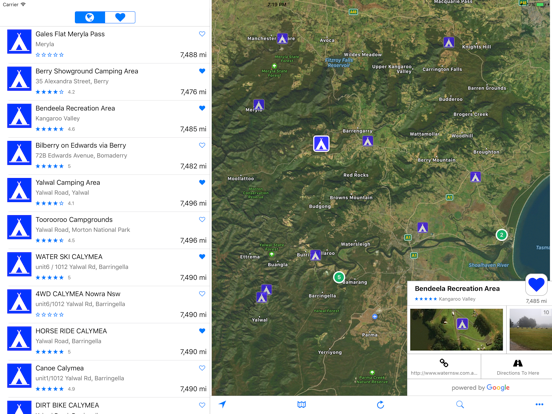This screenshot has width=552, height=414.
Task: Favorite 4WD CALYMEA Nowra Nsw
Action: click(202, 294)
